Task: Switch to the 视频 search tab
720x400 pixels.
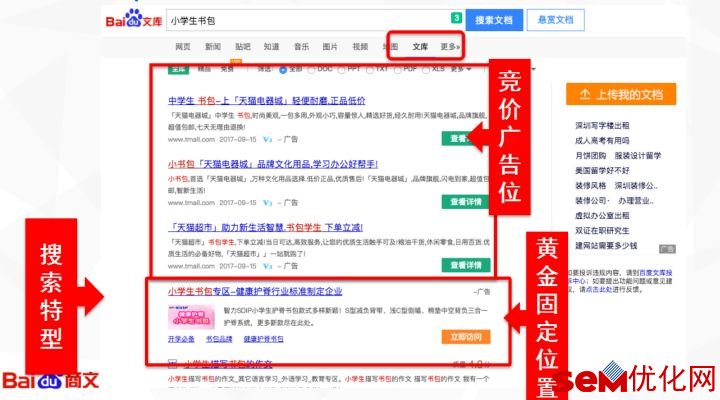Action: pos(360,46)
